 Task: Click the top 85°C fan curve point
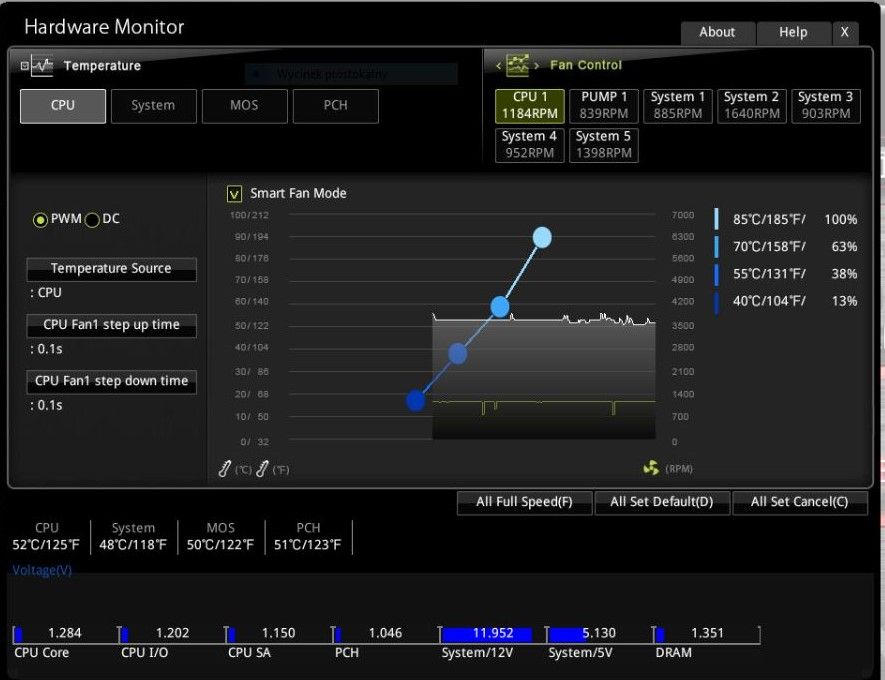point(542,238)
